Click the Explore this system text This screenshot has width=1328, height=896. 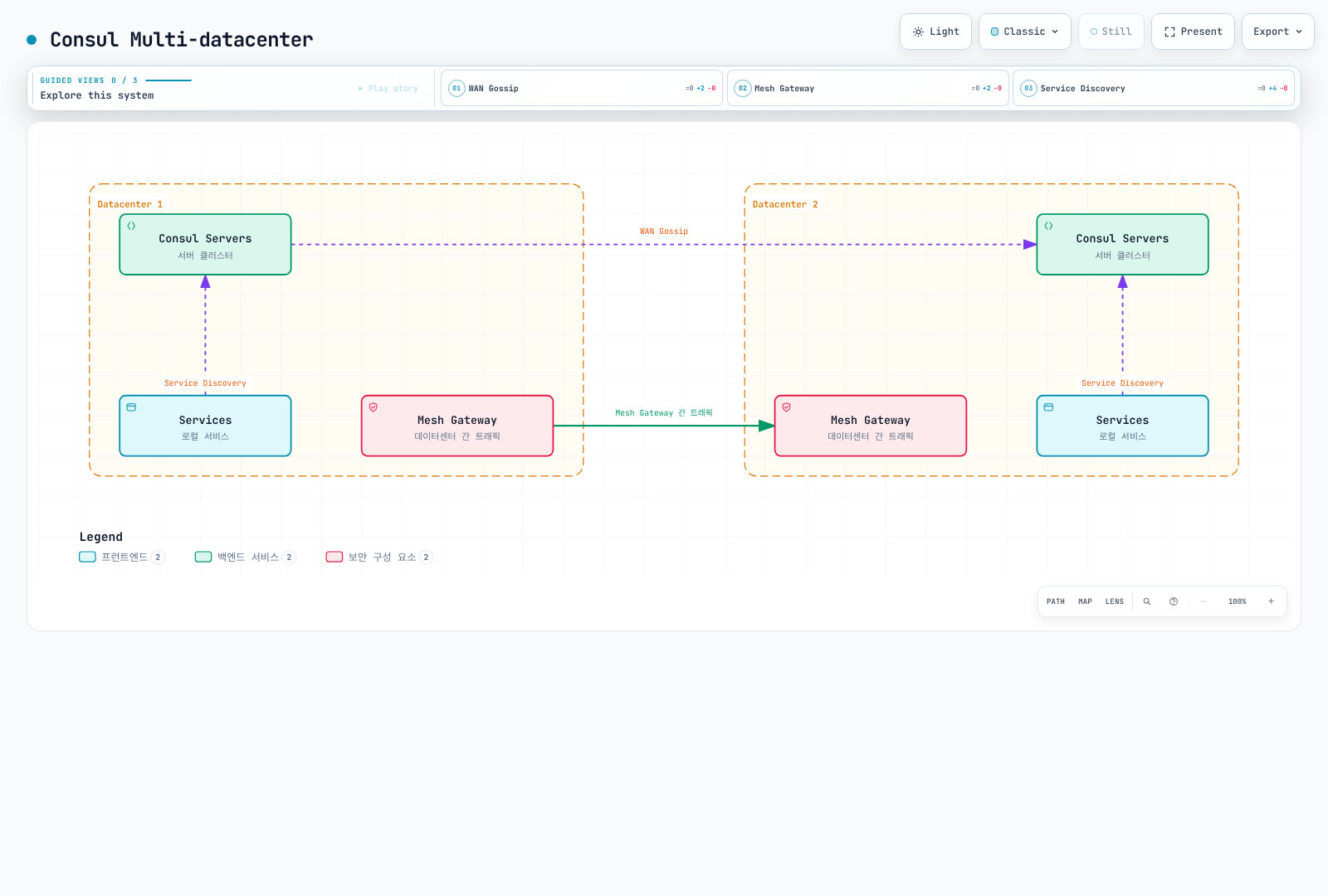click(x=97, y=95)
